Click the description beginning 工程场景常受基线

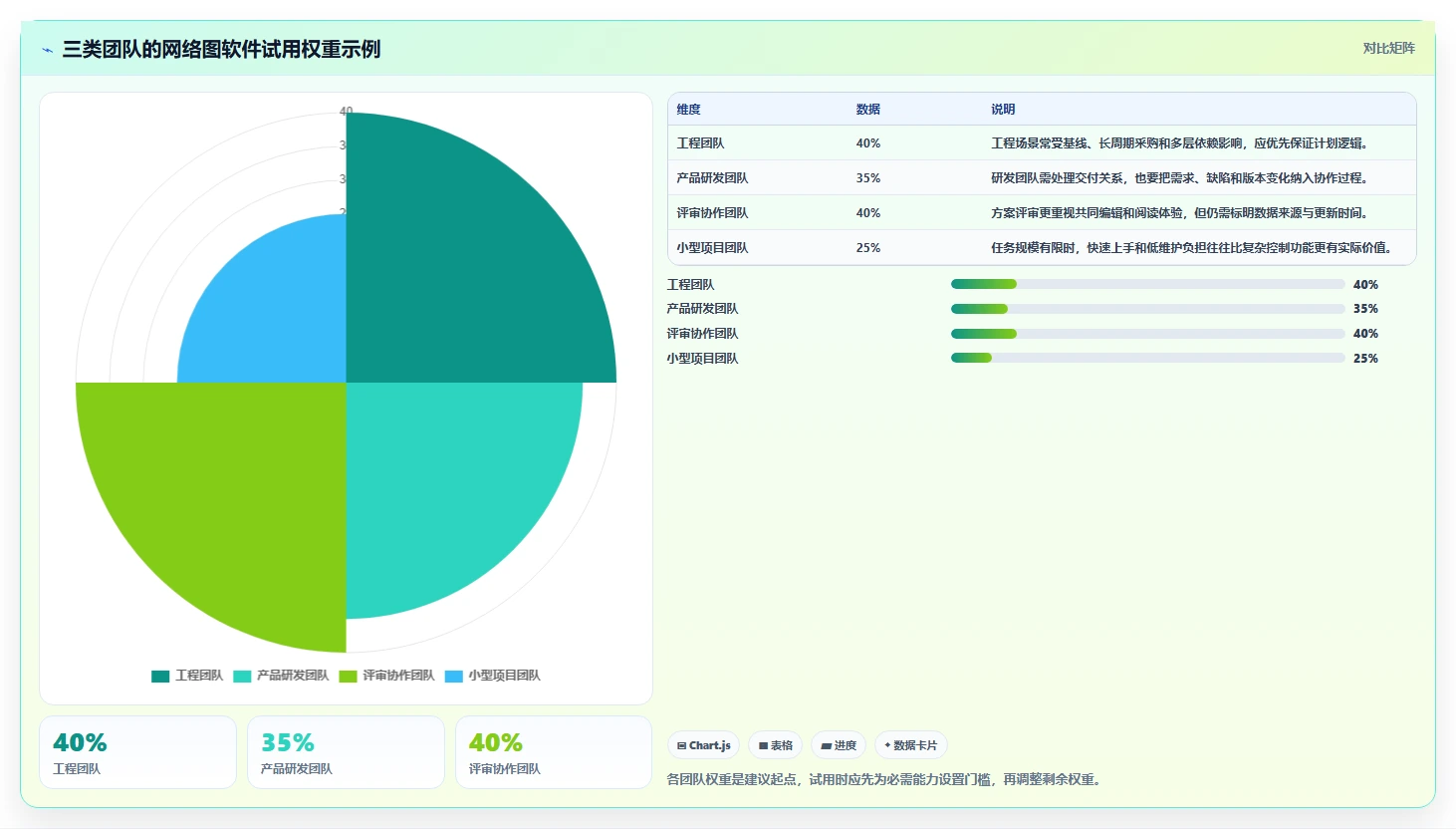pos(1181,143)
